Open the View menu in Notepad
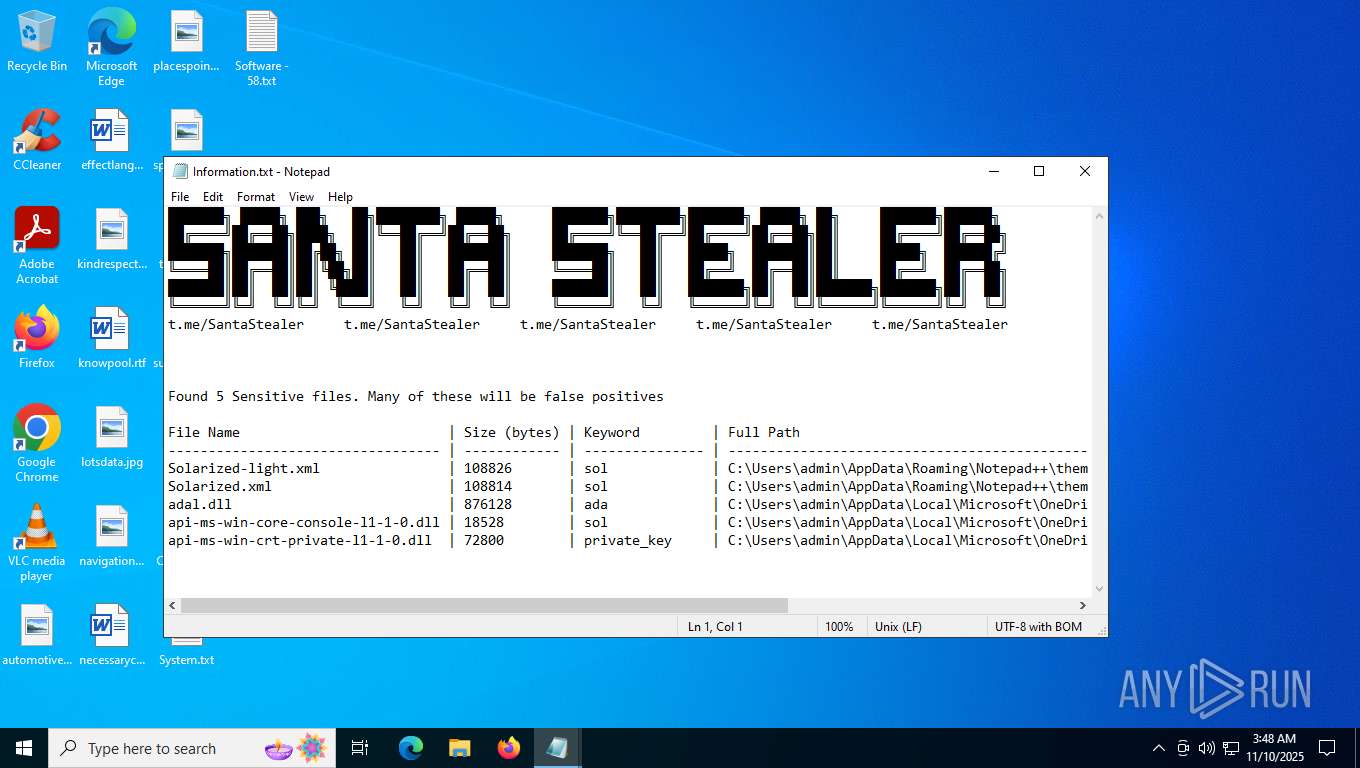 [301, 197]
